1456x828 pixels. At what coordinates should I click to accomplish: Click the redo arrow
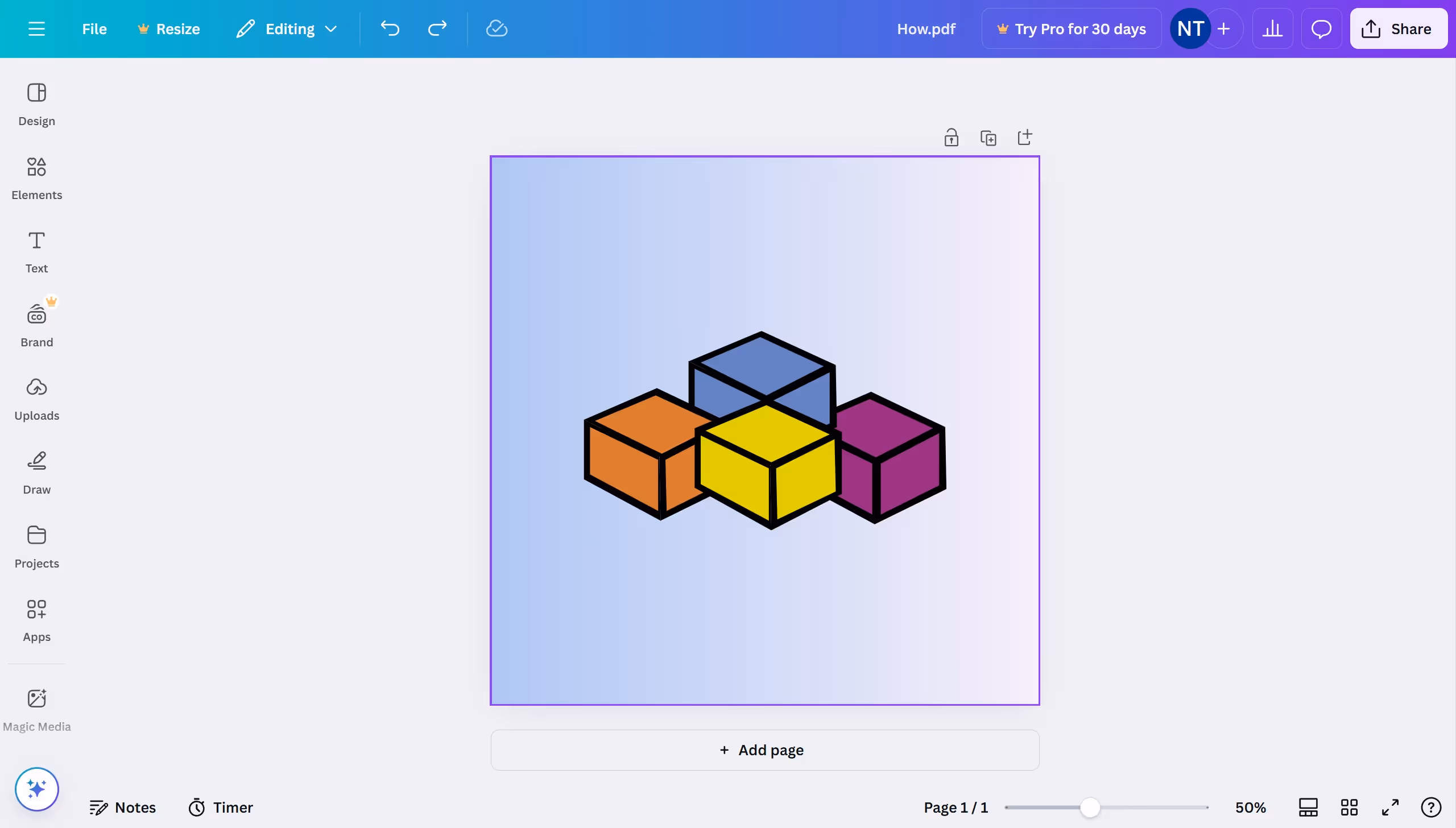point(437,29)
